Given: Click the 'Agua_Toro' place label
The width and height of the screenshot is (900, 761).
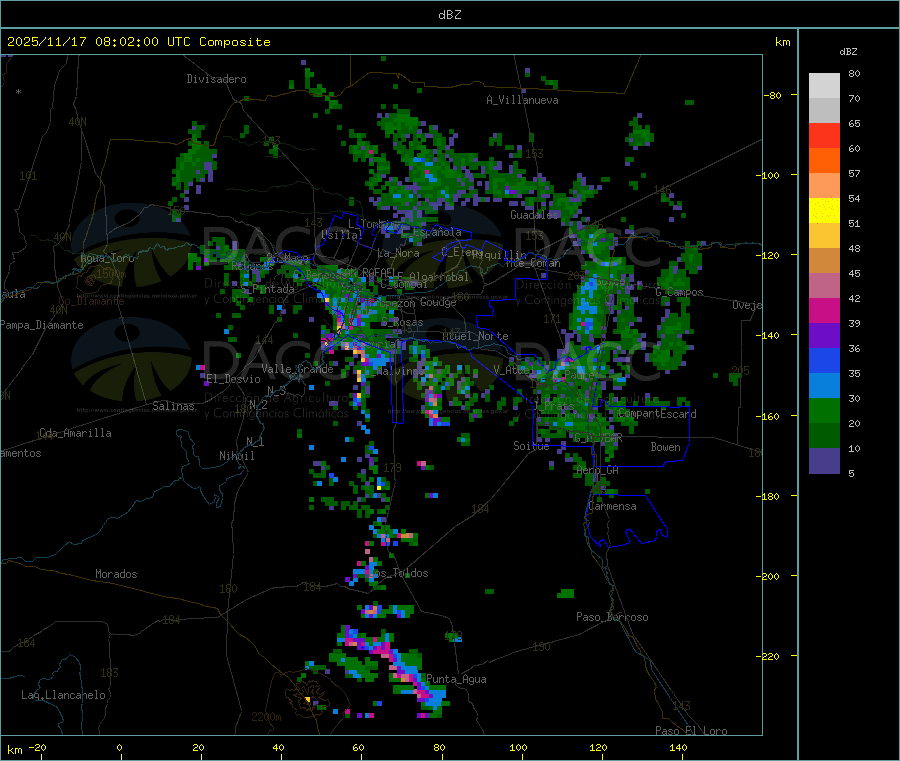Looking at the screenshot, I should tap(107, 258).
